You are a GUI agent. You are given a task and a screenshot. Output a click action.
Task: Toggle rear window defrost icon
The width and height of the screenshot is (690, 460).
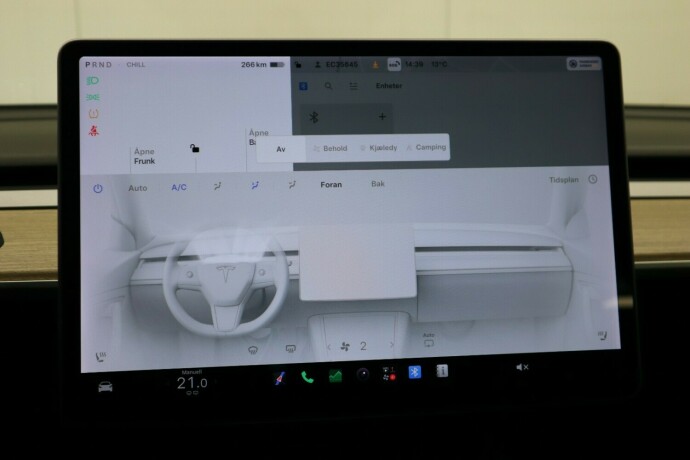[x=290, y=349]
